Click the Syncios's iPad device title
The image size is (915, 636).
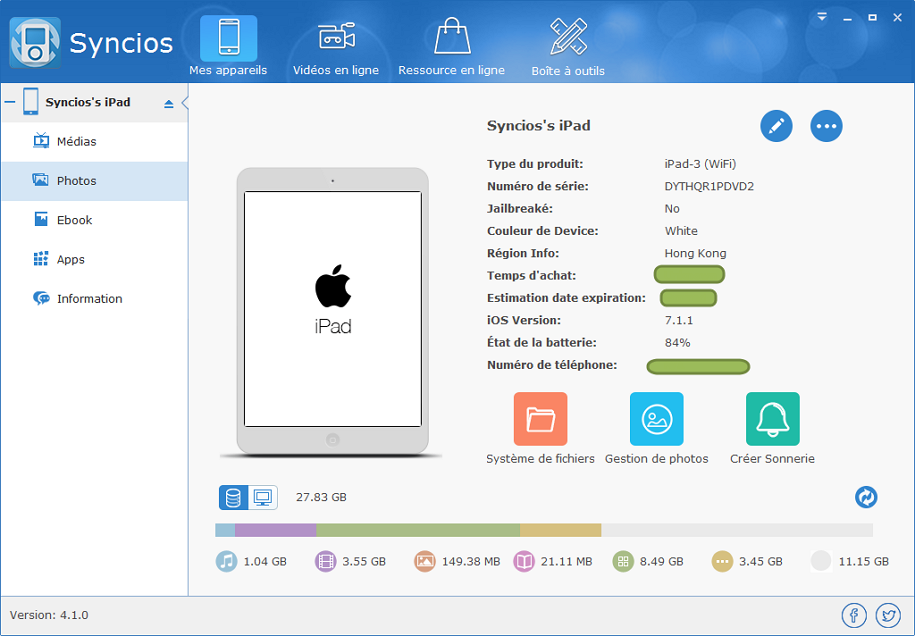[539, 125]
